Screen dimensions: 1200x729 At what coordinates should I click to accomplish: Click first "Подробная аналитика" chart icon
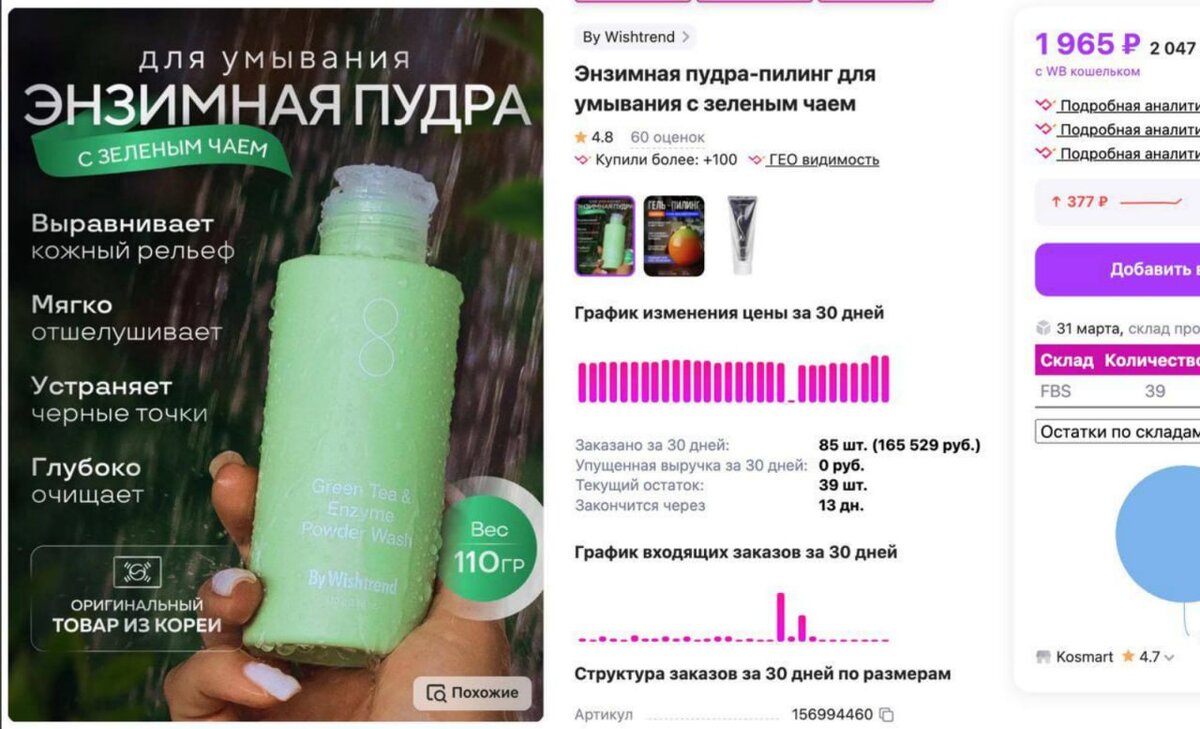(1045, 105)
